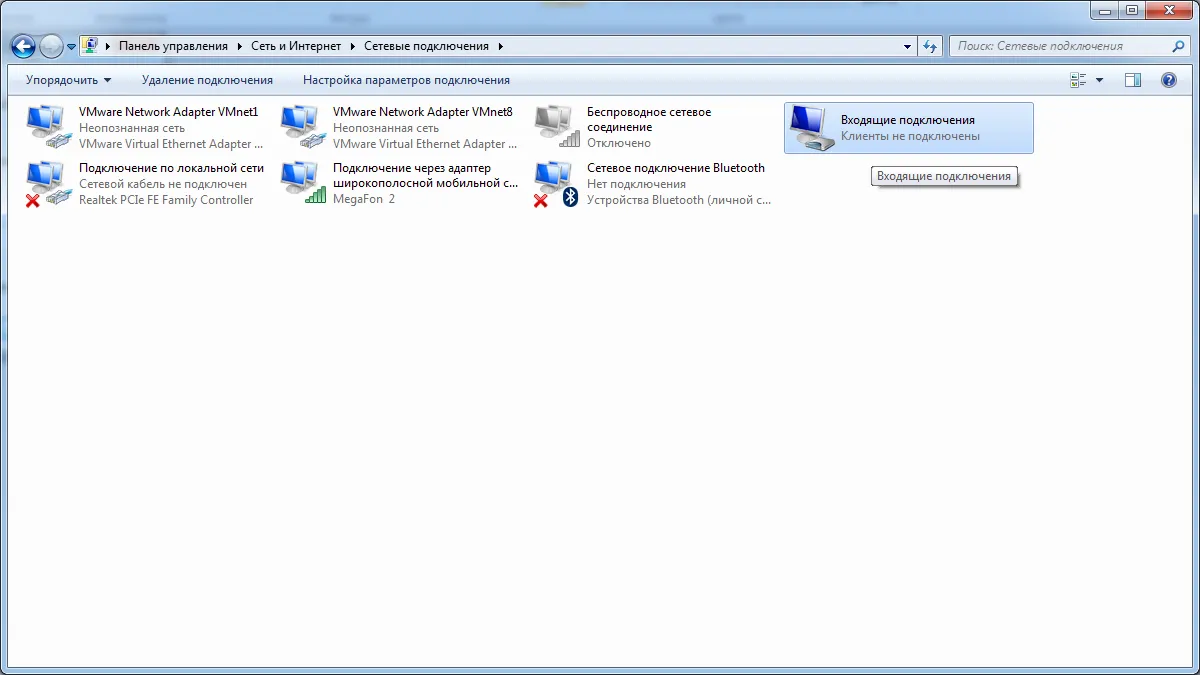
Task: Click Настройка параметров подключения in toolbar
Action: [x=406, y=80]
